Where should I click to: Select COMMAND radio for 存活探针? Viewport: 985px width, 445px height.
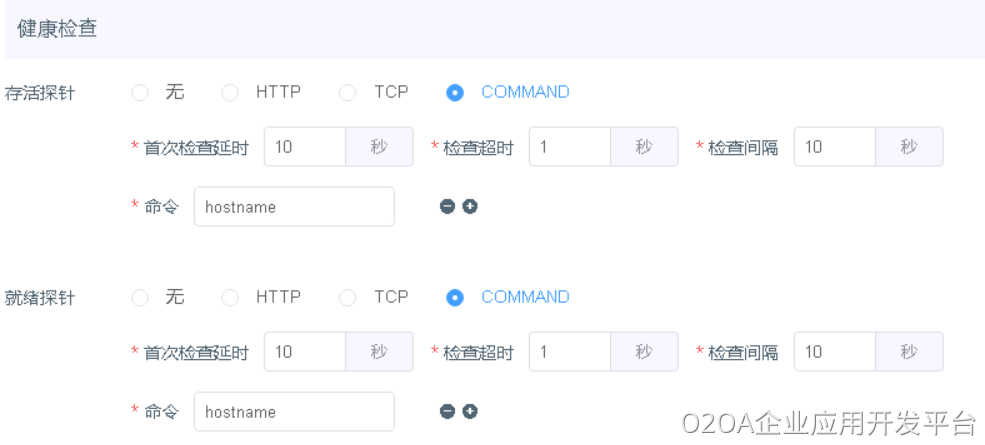coord(455,93)
